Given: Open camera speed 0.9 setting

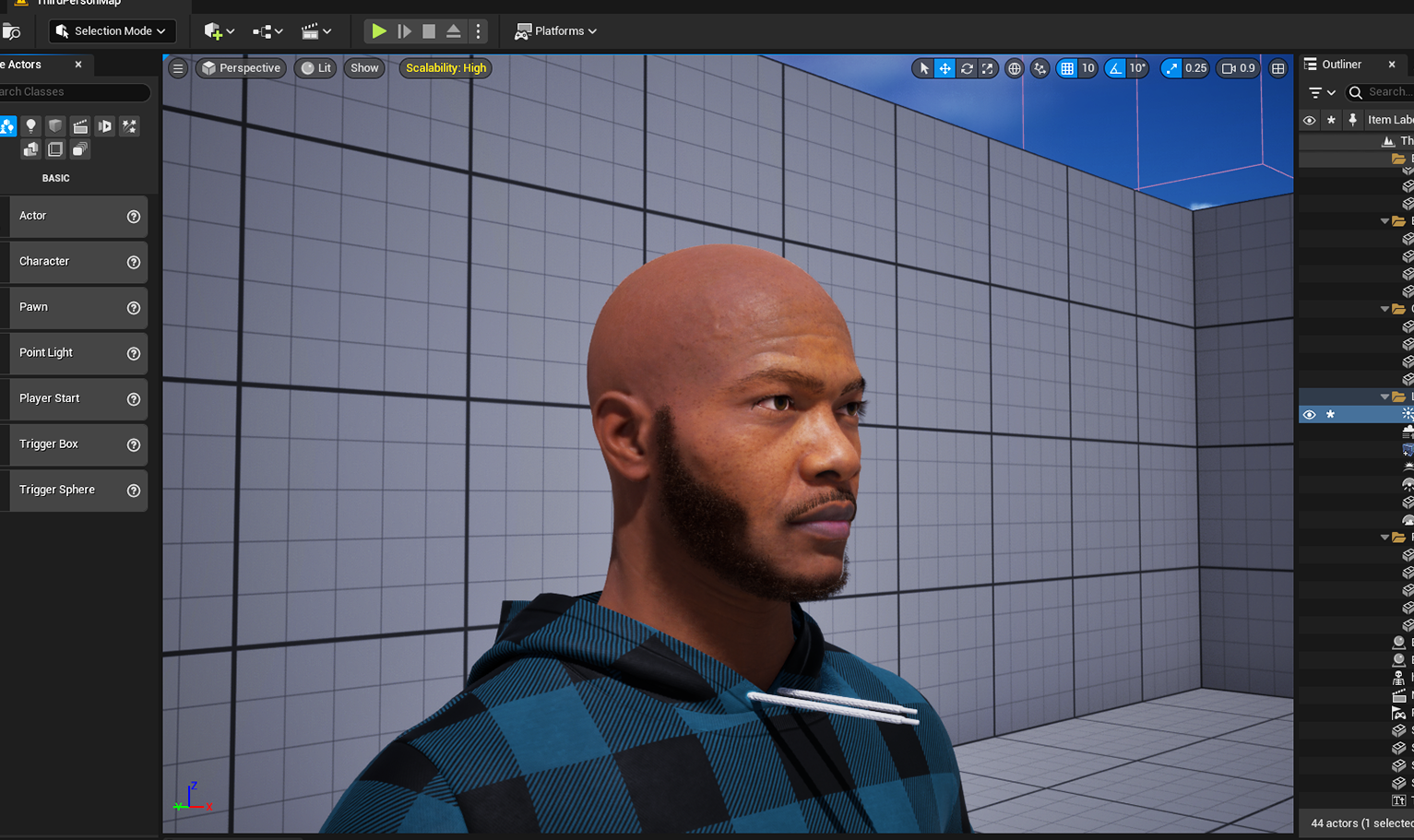Looking at the screenshot, I should [1239, 68].
